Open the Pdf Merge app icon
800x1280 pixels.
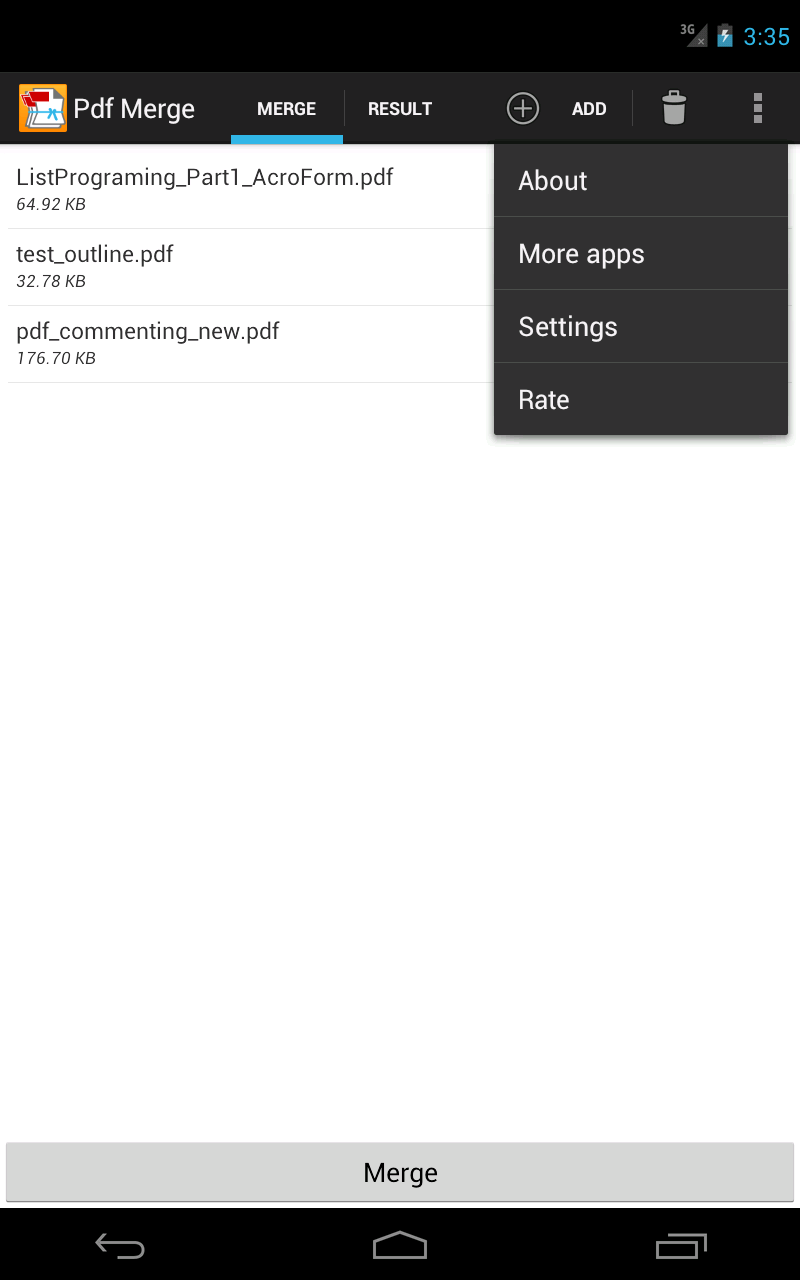41,107
